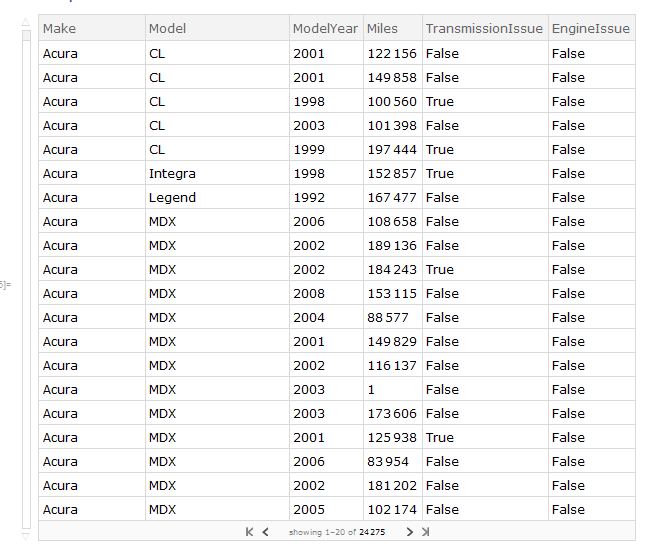This screenshot has height=554, width=659.
Task: Jump to last page of dataset
Action: [426, 532]
